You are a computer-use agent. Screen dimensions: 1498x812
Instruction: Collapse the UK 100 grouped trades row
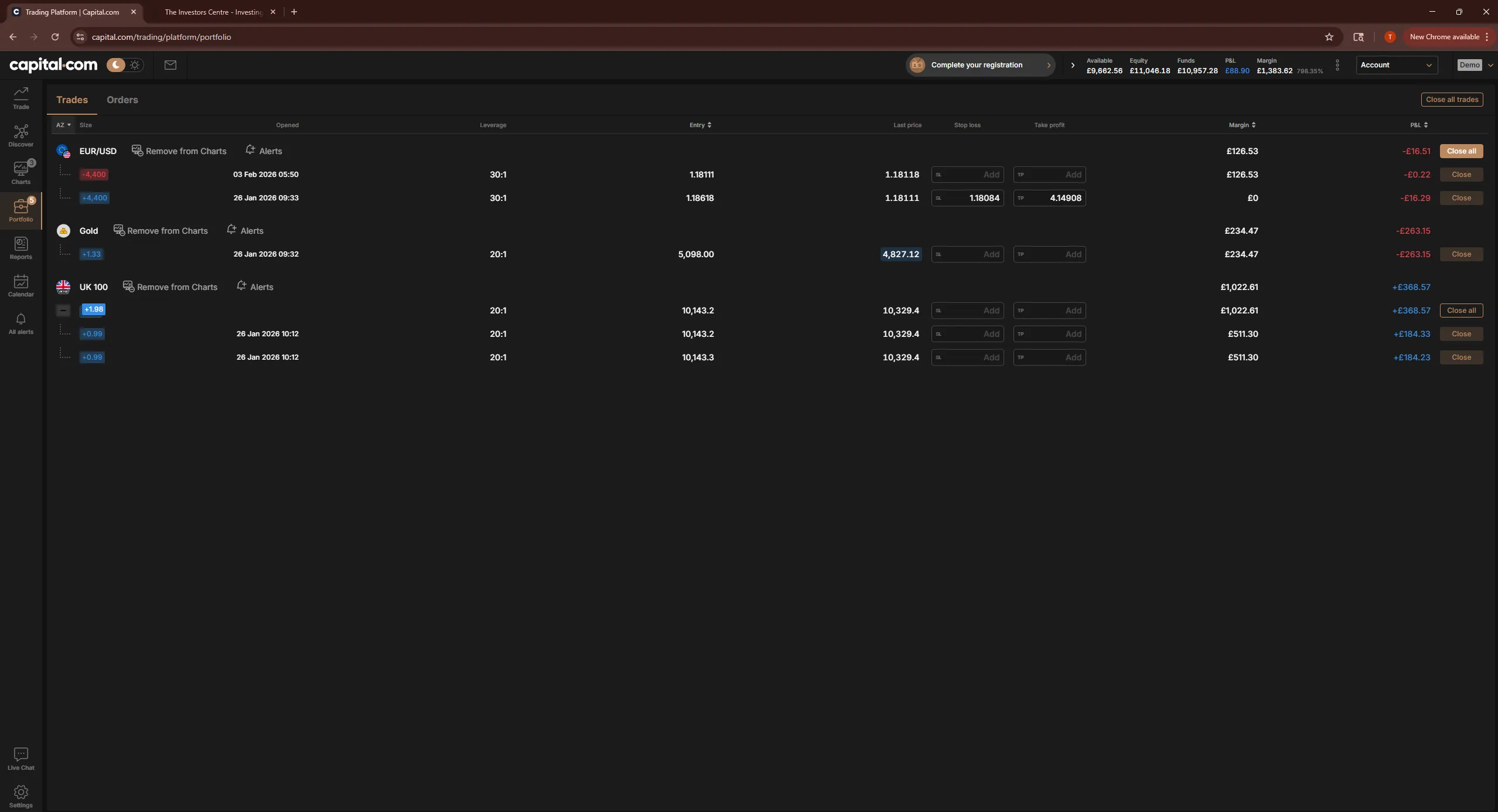(63, 311)
